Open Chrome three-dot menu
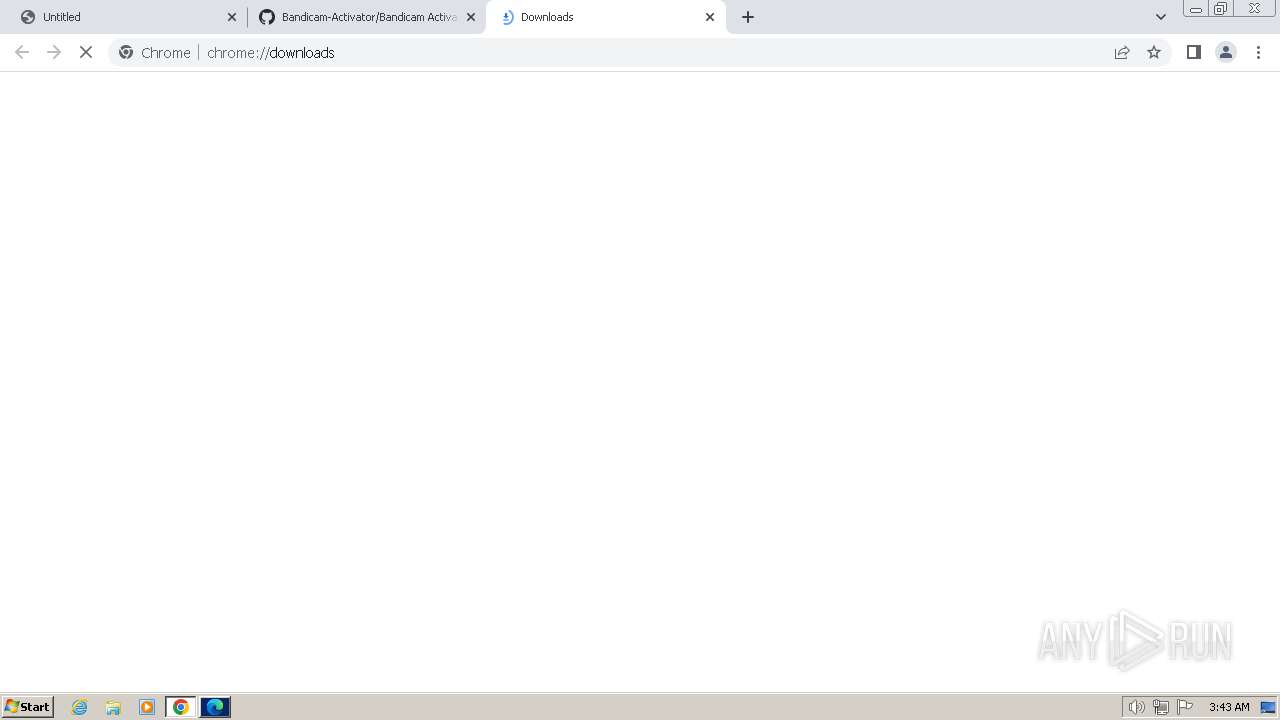This screenshot has width=1280, height=720. click(1259, 52)
